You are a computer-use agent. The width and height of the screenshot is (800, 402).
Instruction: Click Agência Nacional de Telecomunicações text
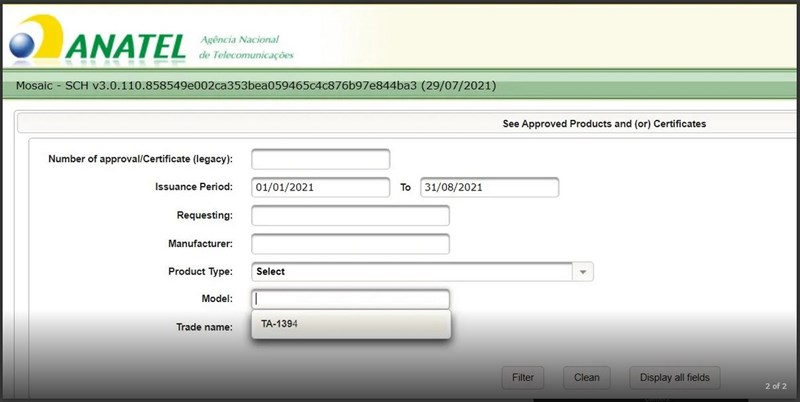point(247,47)
